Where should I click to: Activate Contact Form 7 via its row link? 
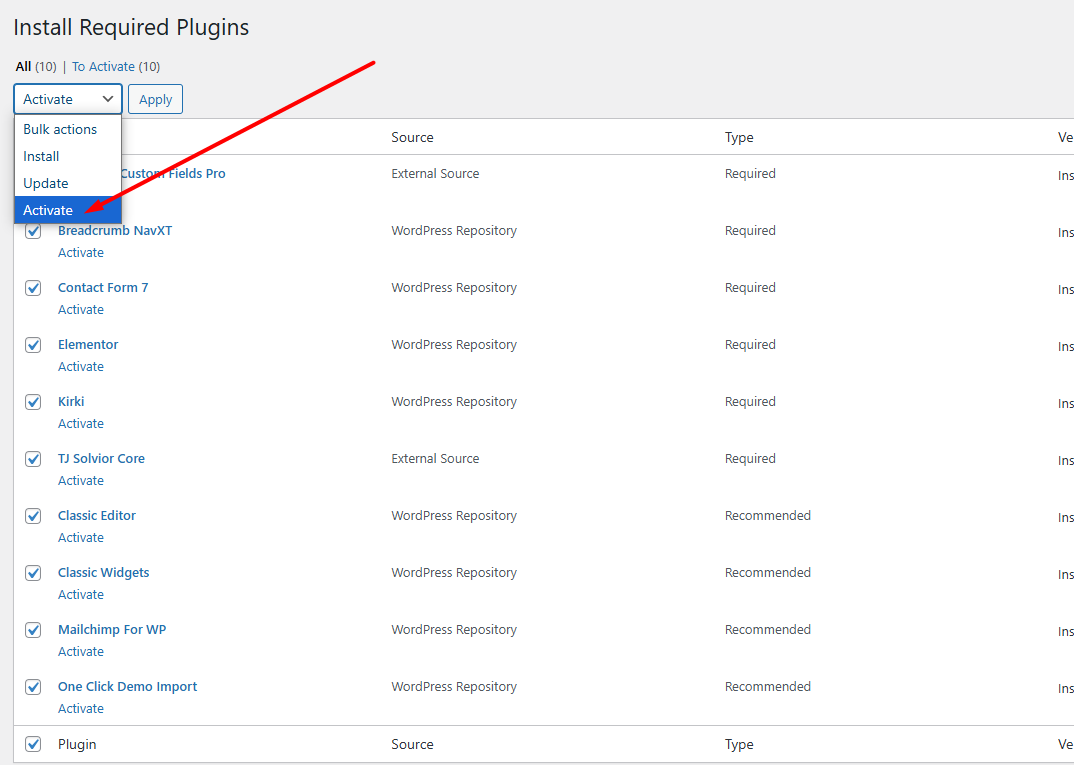click(81, 309)
